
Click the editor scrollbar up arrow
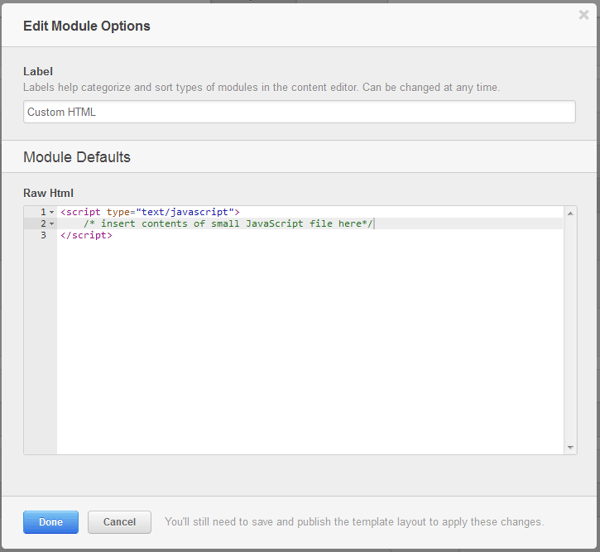click(570, 213)
